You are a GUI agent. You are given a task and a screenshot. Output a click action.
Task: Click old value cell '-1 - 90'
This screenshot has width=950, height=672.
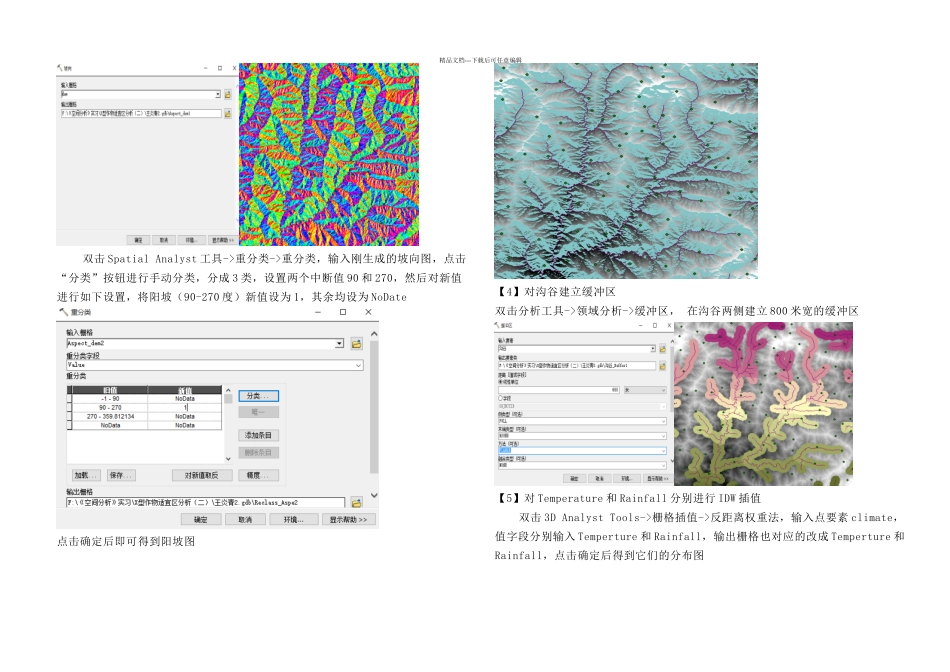110,399
